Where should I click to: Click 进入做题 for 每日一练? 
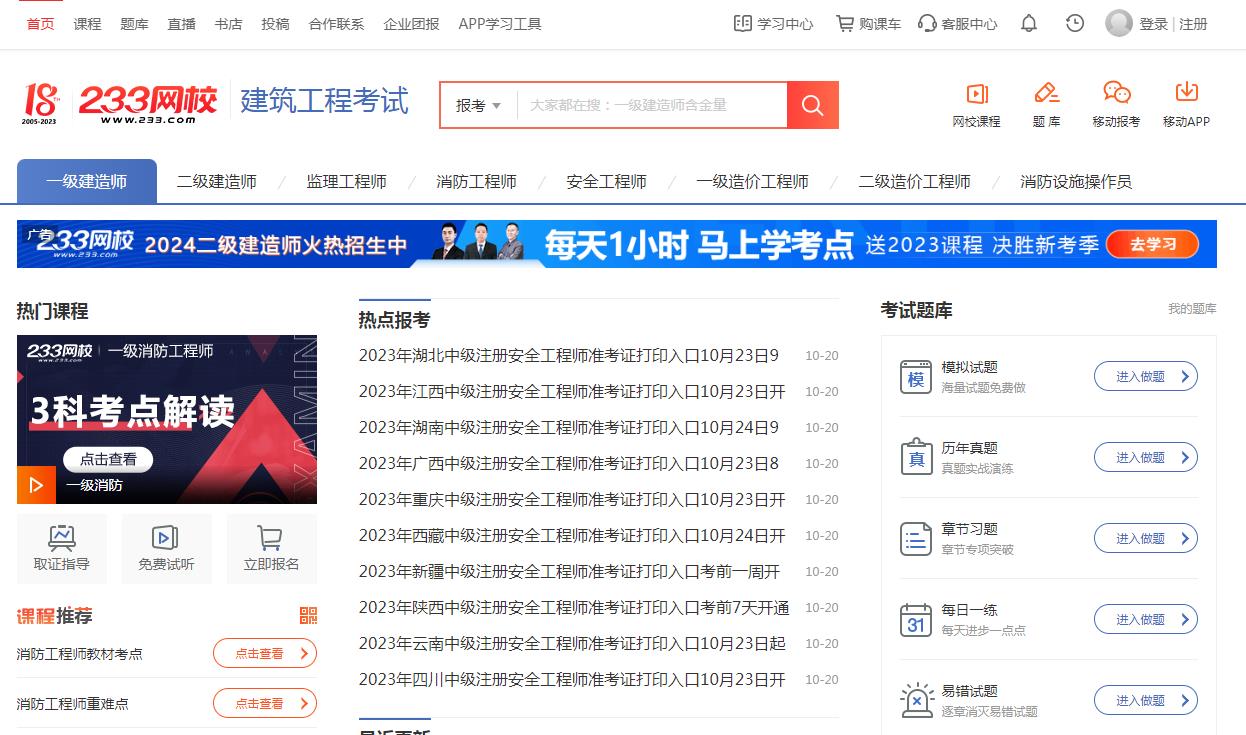tap(1146, 619)
